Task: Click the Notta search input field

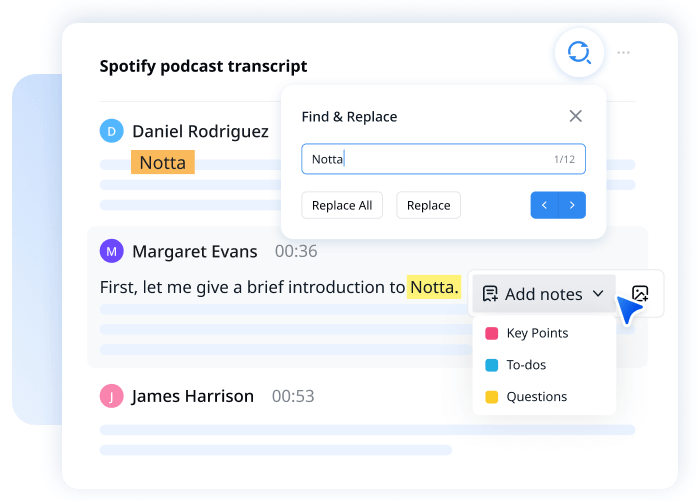Action: (x=443, y=159)
